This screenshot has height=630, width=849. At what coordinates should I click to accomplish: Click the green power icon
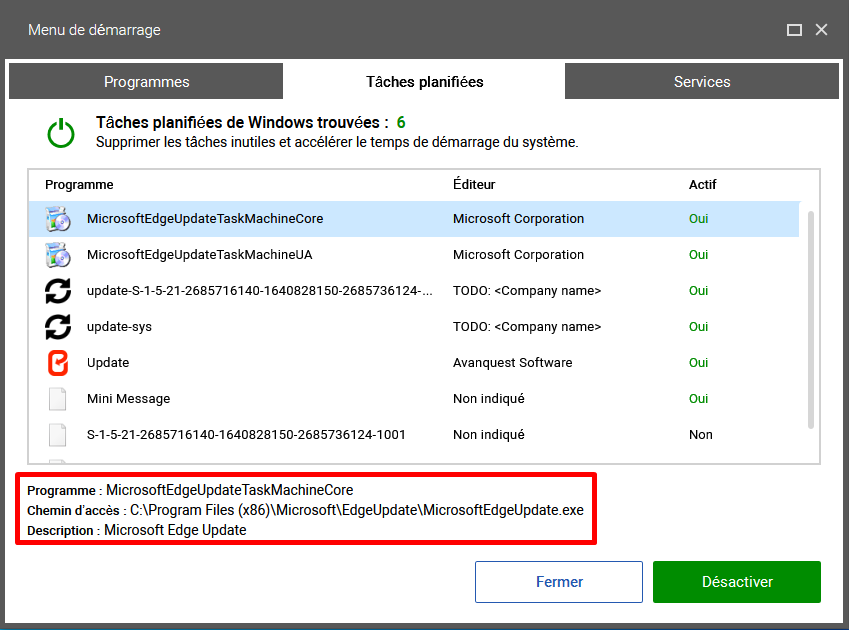pos(61,133)
